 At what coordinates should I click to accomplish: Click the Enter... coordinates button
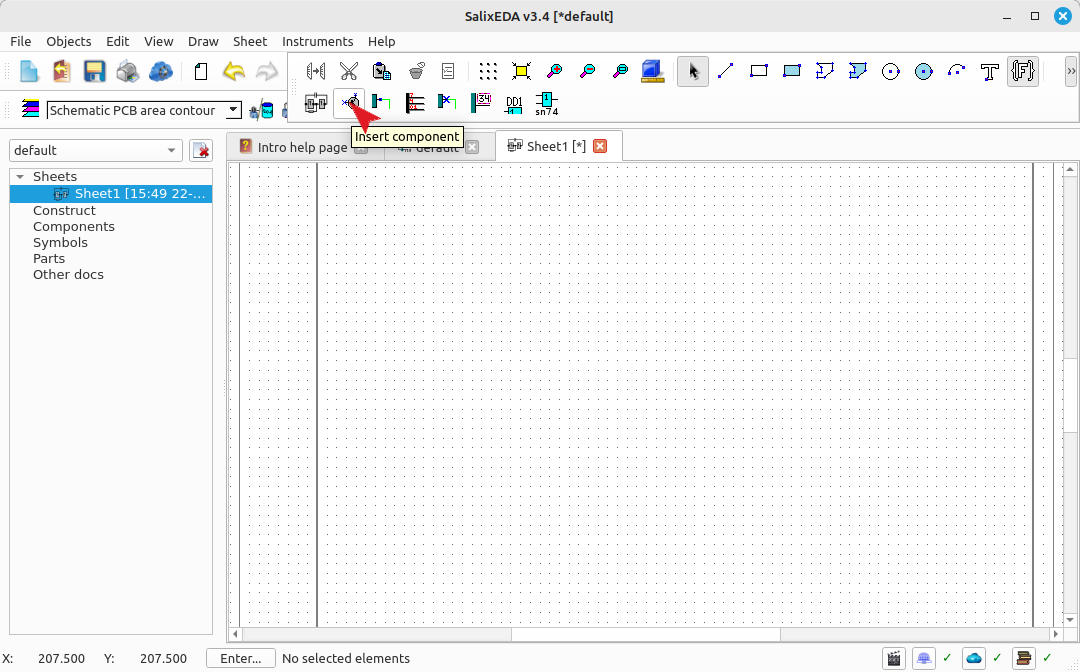240,658
